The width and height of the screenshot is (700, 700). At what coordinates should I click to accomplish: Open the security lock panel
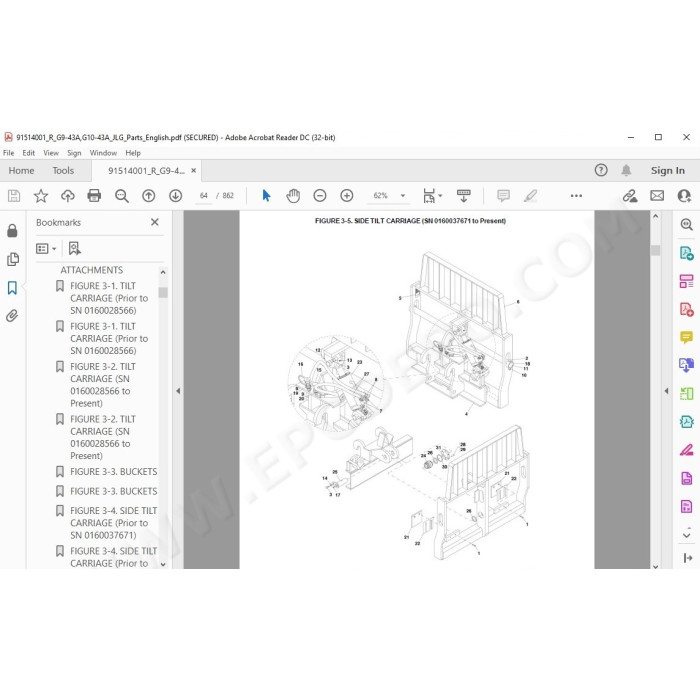click(12, 230)
